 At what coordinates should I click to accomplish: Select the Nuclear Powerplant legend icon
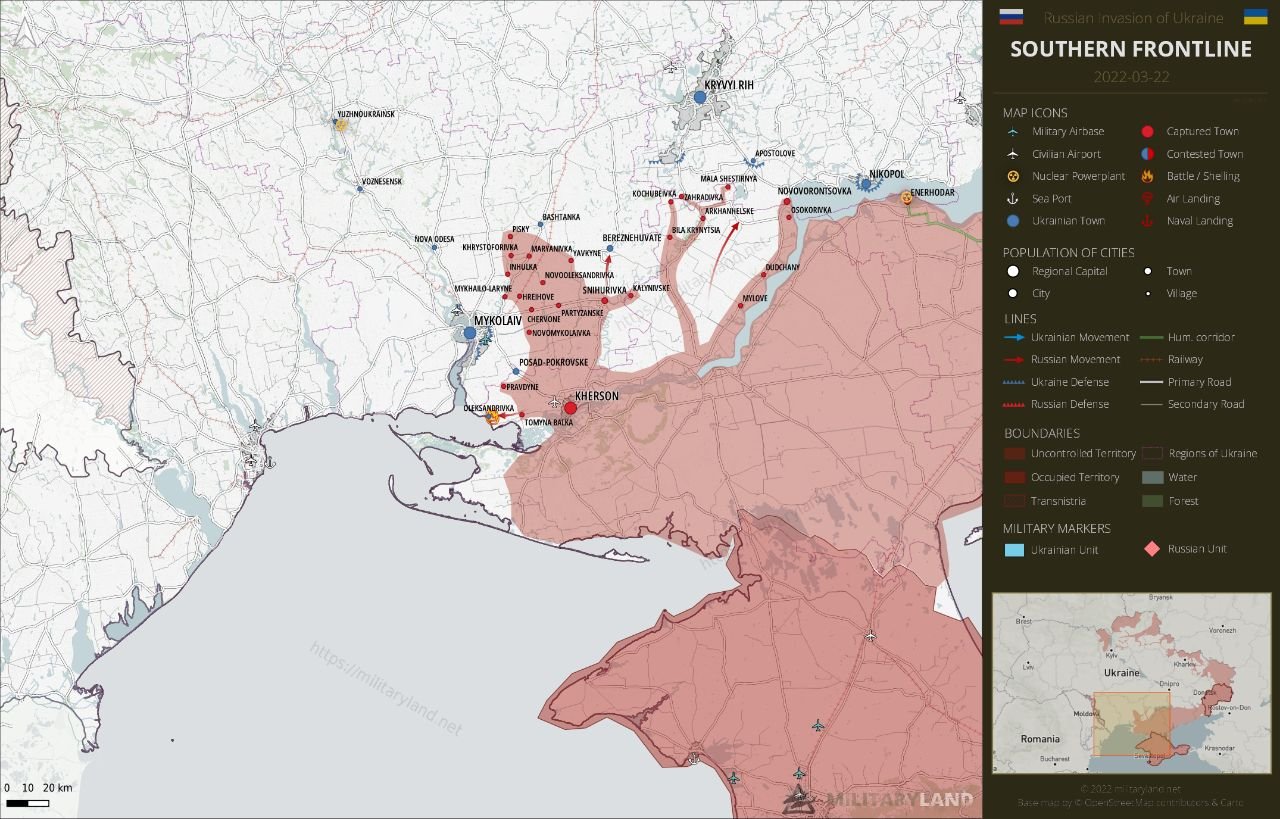coord(1013,176)
